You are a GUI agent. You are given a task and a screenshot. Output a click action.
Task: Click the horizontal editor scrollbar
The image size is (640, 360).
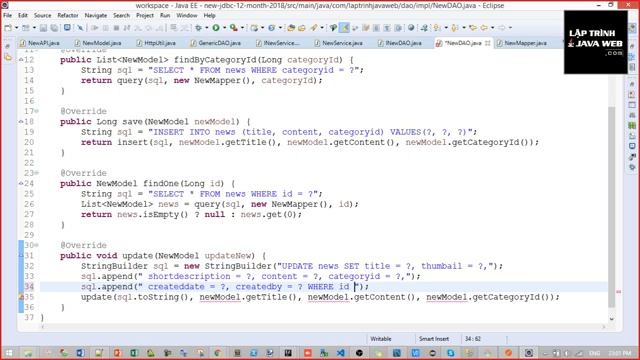point(322,327)
